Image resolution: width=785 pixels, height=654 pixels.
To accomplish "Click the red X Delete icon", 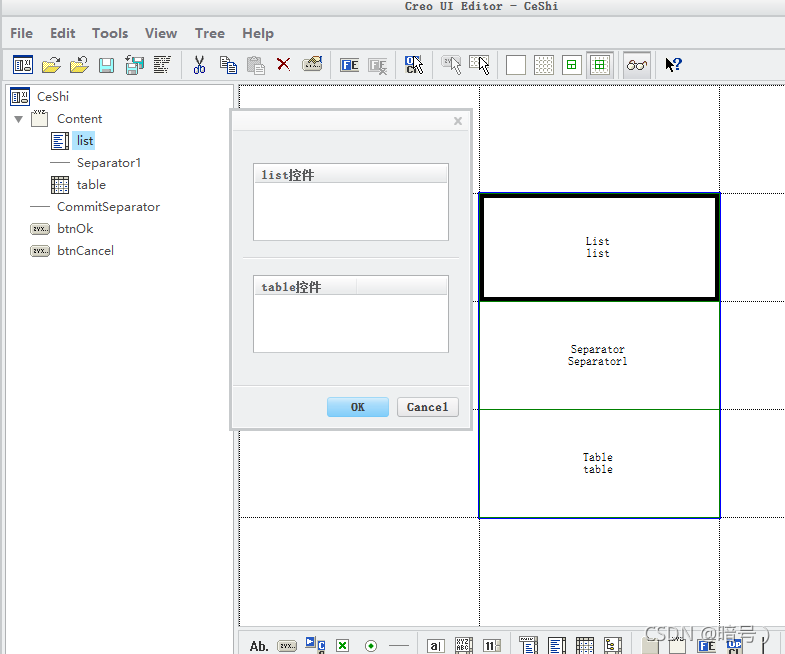I will [x=283, y=65].
